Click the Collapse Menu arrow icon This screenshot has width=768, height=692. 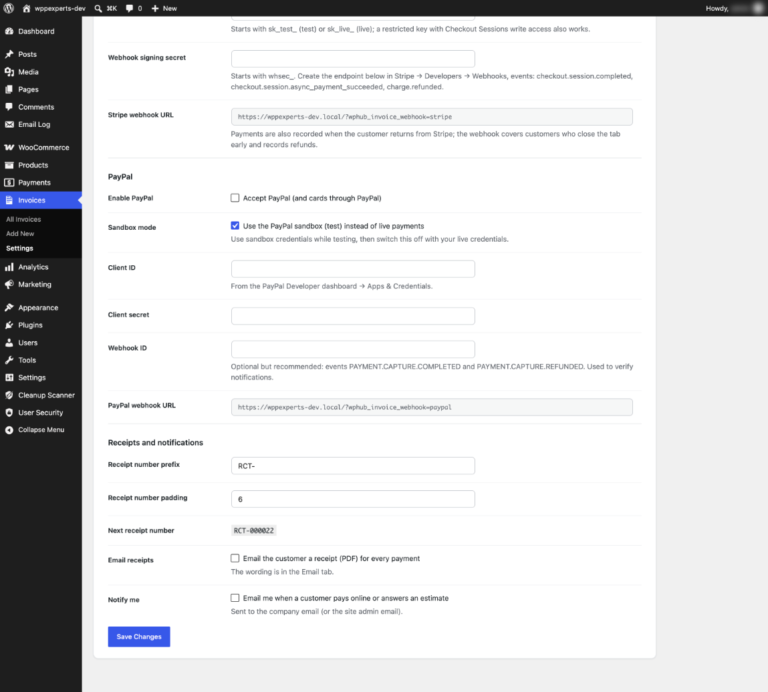(x=9, y=430)
